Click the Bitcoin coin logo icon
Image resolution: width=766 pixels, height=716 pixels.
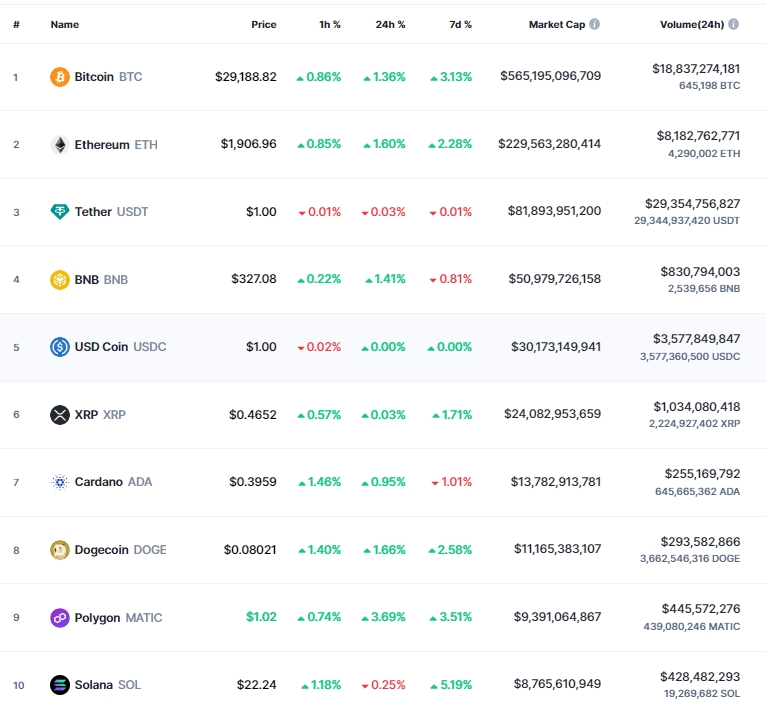tap(60, 76)
